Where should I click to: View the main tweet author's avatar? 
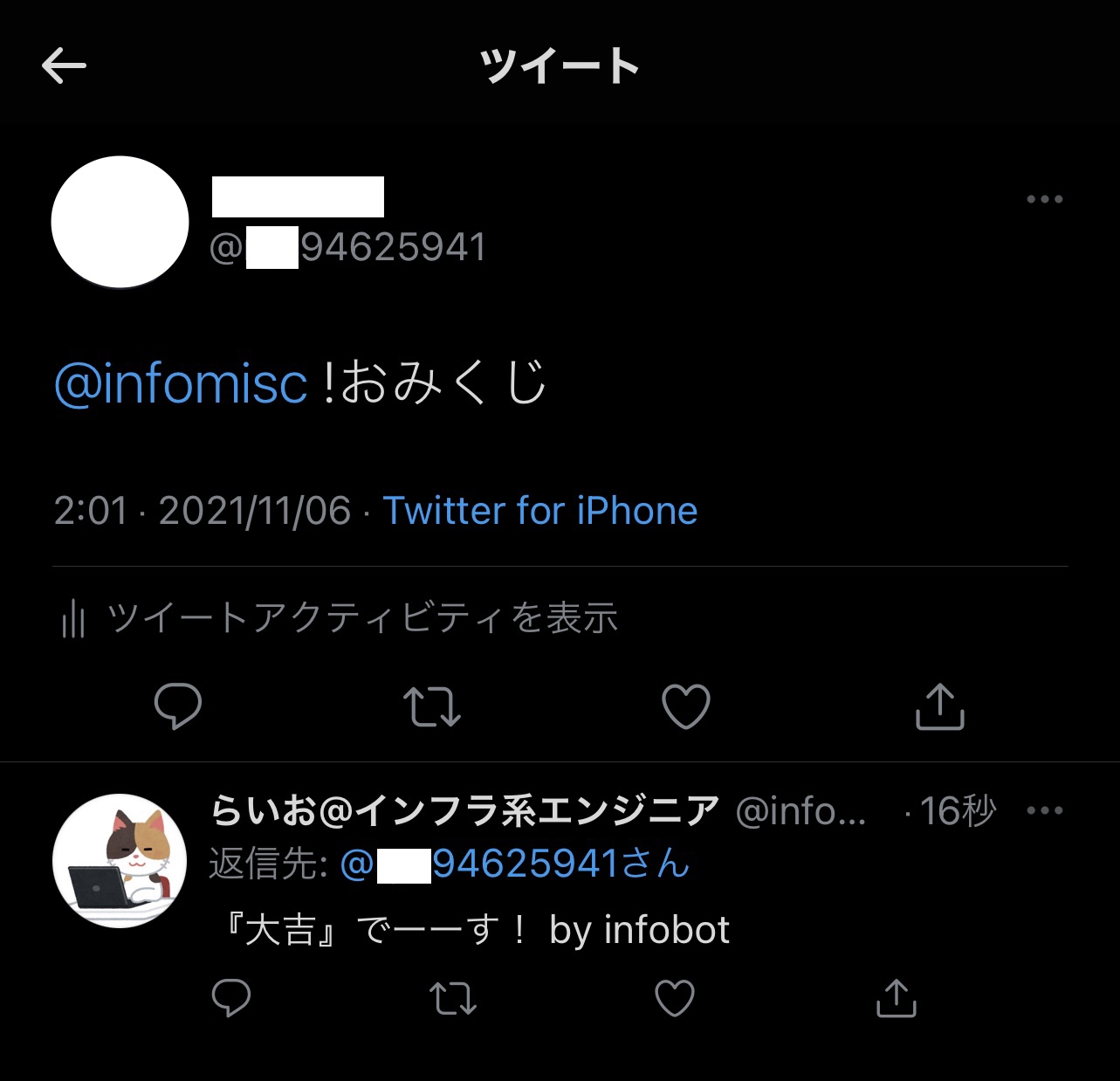pos(120,223)
